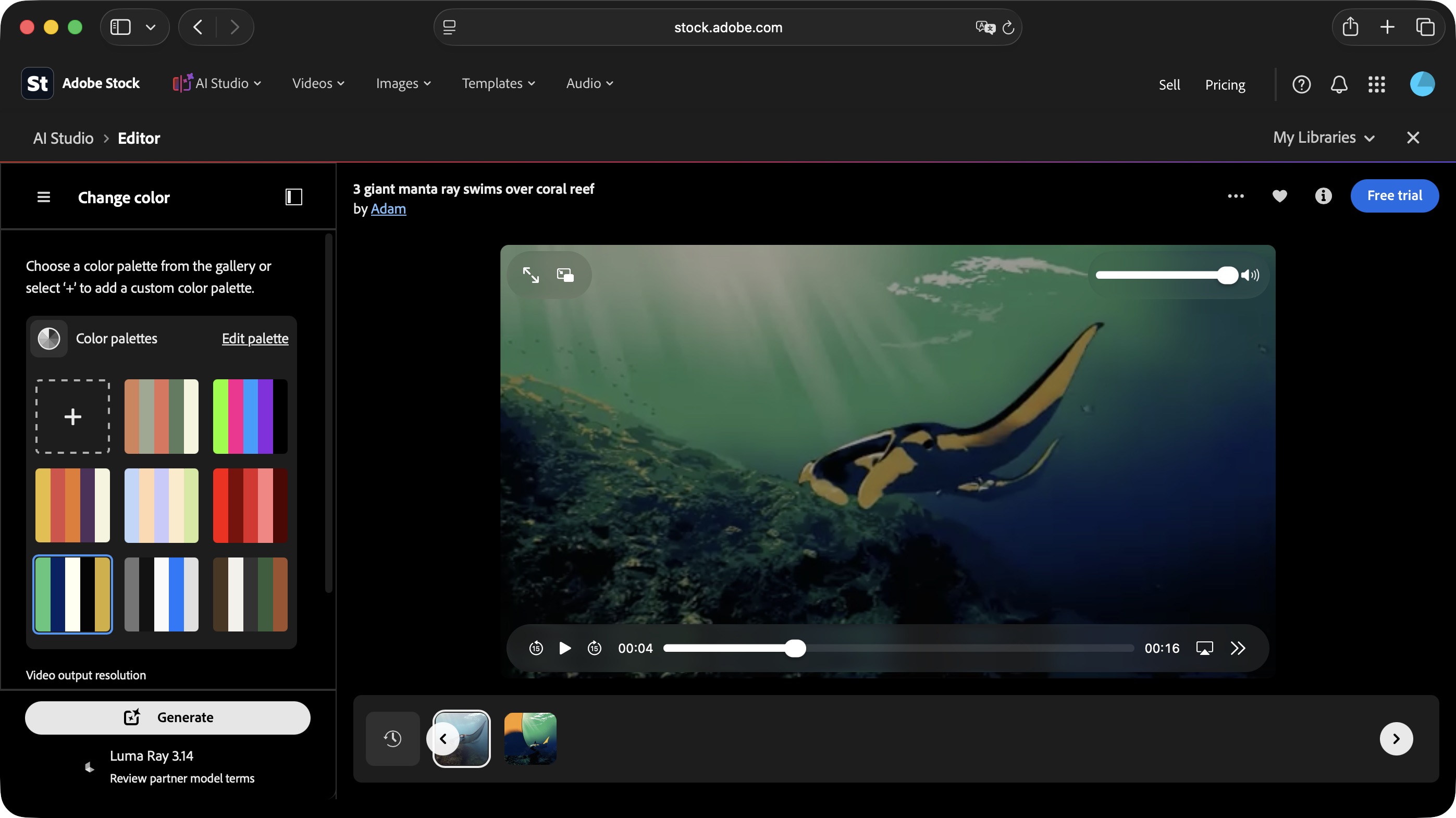Advance the filmstrip with the right arrow

tap(1396, 738)
